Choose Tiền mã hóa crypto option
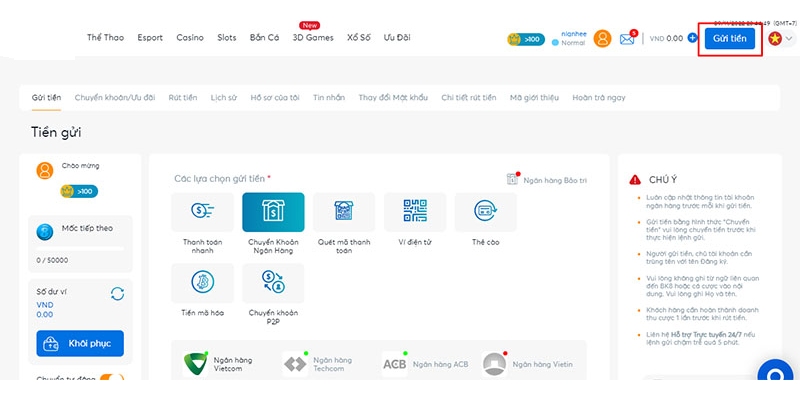 click(203, 283)
